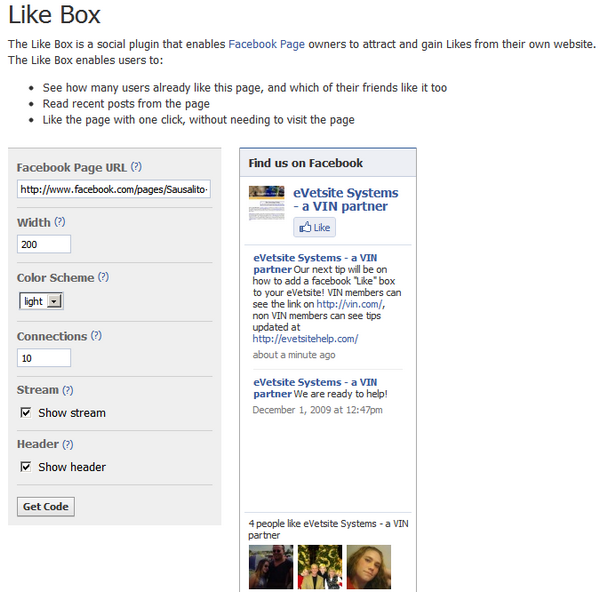Uncheck the Show header checkbox
The height and width of the screenshot is (592, 600).
[x=26, y=466]
